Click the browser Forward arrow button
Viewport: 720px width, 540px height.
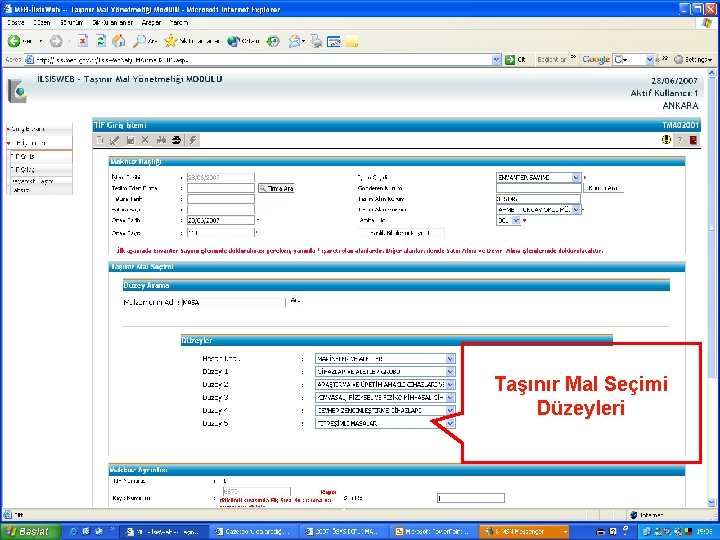(56, 41)
